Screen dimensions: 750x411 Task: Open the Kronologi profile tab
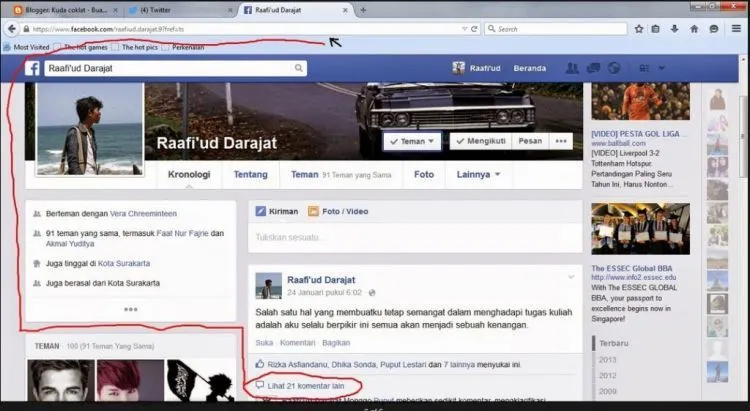(x=189, y=175)
